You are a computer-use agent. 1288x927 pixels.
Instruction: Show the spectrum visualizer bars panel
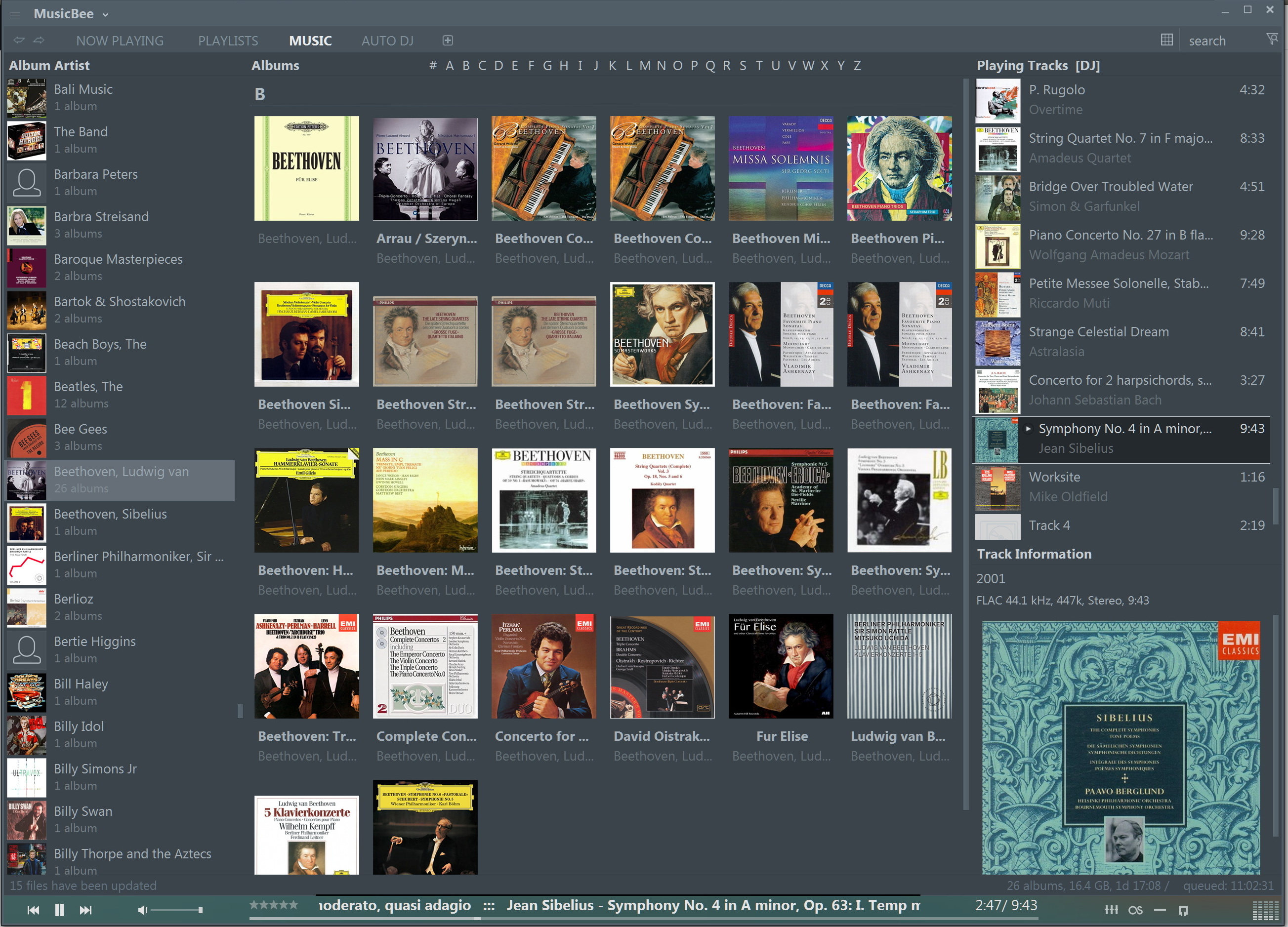pos(1265,910)
